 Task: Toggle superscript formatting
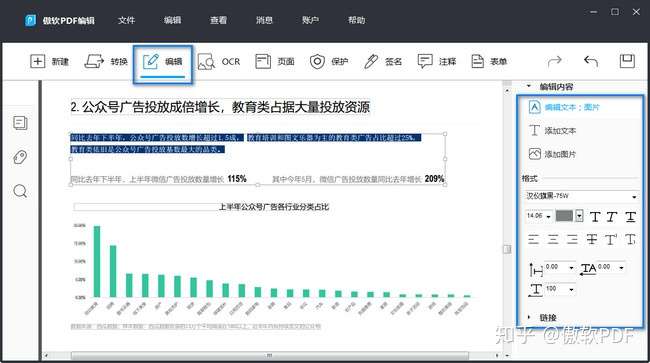(x=611, y=239)
